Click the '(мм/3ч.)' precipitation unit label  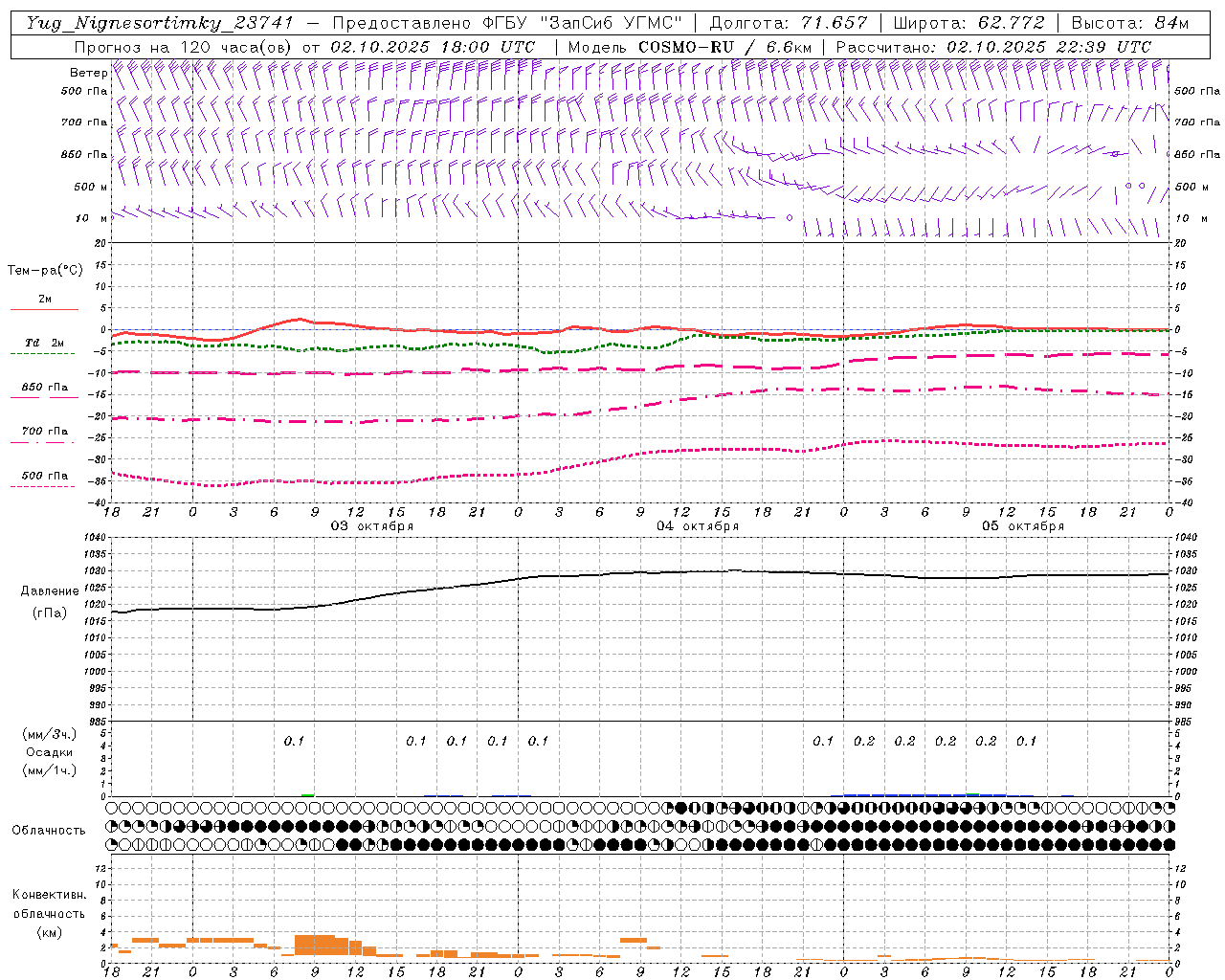[x=50, y=734]
